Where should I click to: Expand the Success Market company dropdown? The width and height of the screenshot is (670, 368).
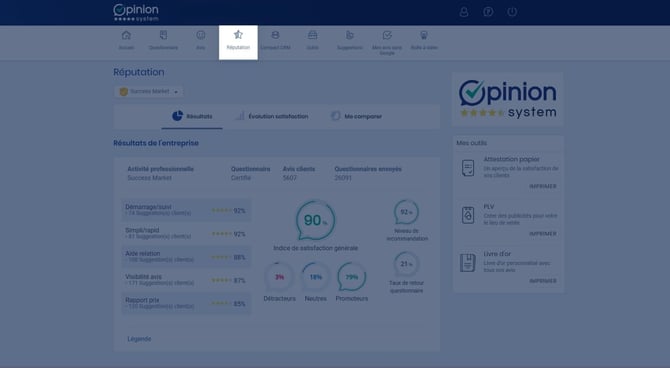click(x=149, y=91)
